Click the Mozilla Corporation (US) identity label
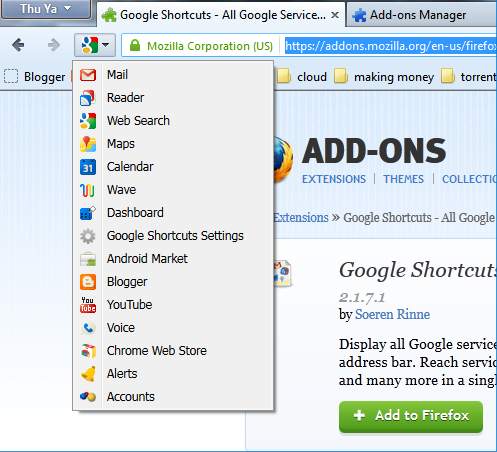Image resolution: width=497 pixels, height=452 pixels. [x=210, y=46]
